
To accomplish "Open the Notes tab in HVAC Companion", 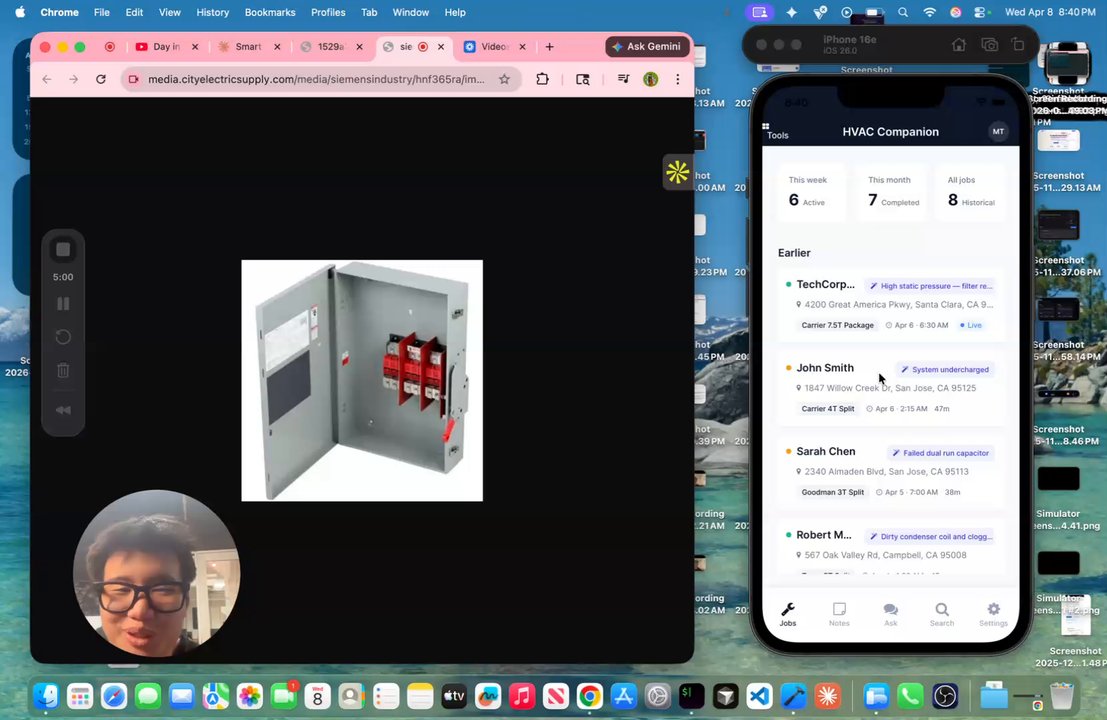I will point(839,614).
